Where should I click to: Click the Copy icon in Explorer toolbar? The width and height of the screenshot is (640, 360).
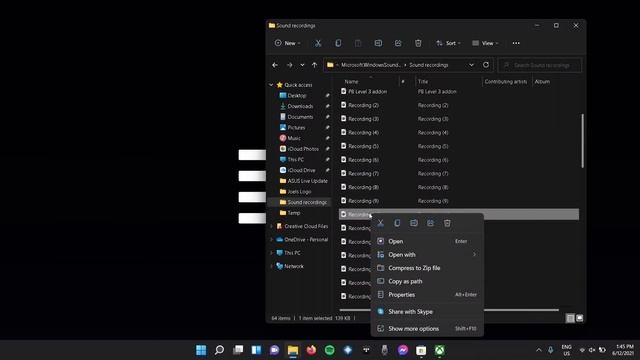338,43
